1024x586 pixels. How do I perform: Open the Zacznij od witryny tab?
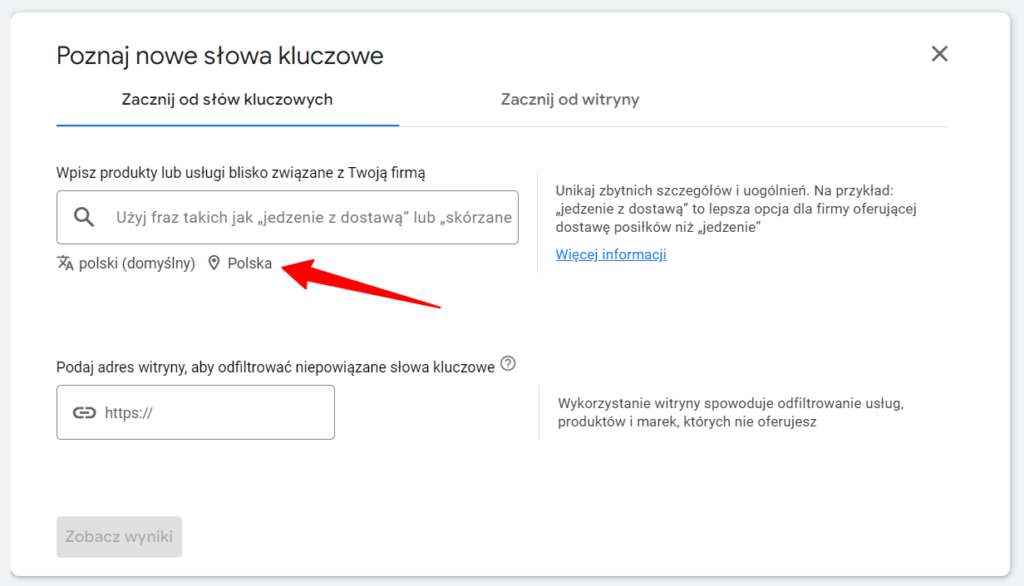coord(570,100)
